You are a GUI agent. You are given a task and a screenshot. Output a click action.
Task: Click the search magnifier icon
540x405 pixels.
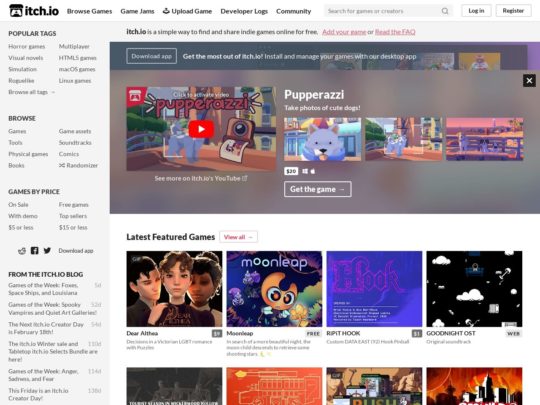tap(445, 11)
